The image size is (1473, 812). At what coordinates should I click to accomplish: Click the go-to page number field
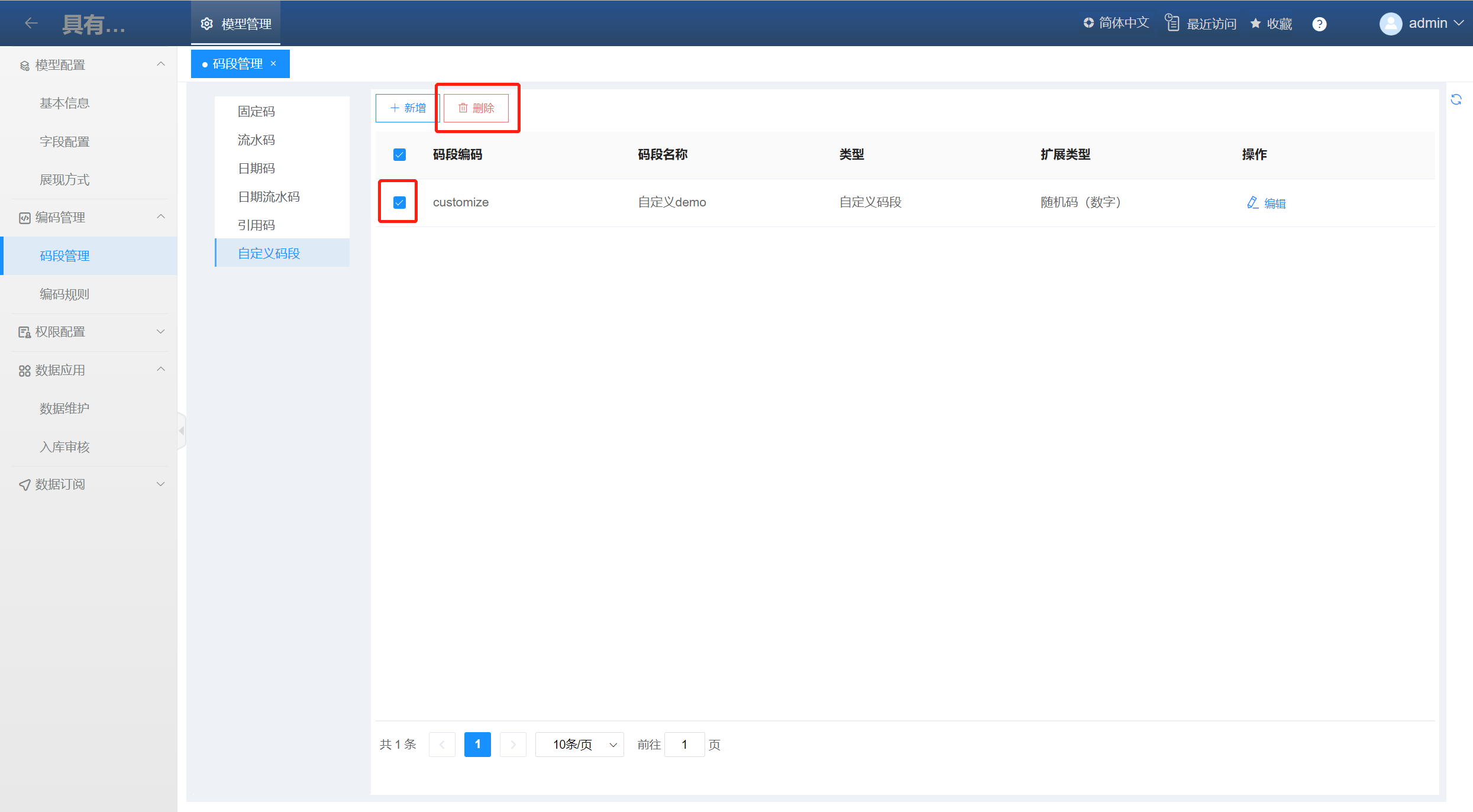pyautogui.click(x=684, y=745)
